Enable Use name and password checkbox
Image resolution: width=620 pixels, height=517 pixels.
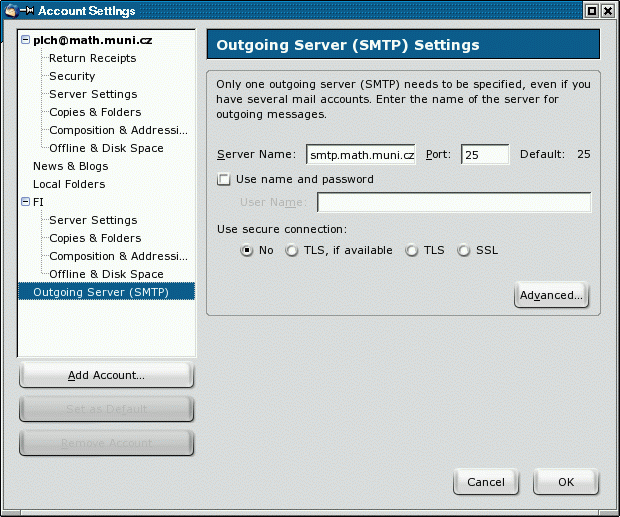[x=223, y=179]
